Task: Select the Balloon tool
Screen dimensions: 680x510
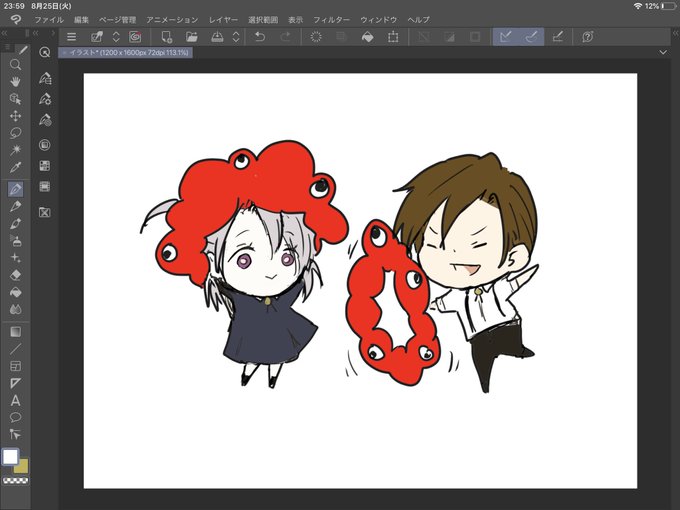Action: [16, 417]
